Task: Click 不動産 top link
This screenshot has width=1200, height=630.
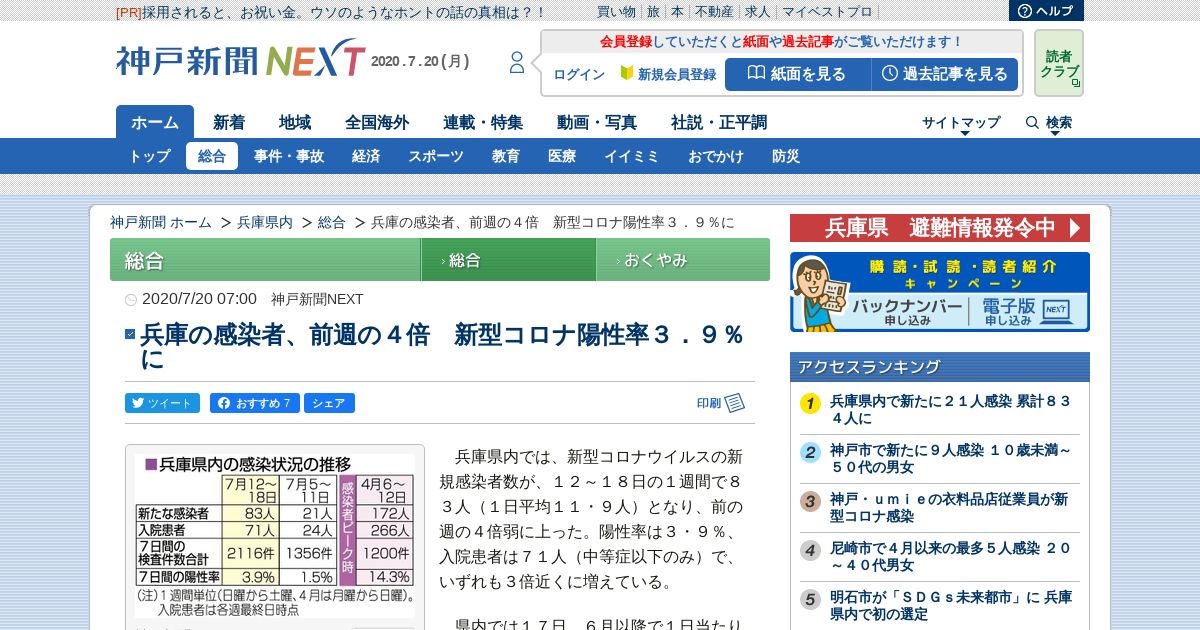Action: (x=714, y=12)
